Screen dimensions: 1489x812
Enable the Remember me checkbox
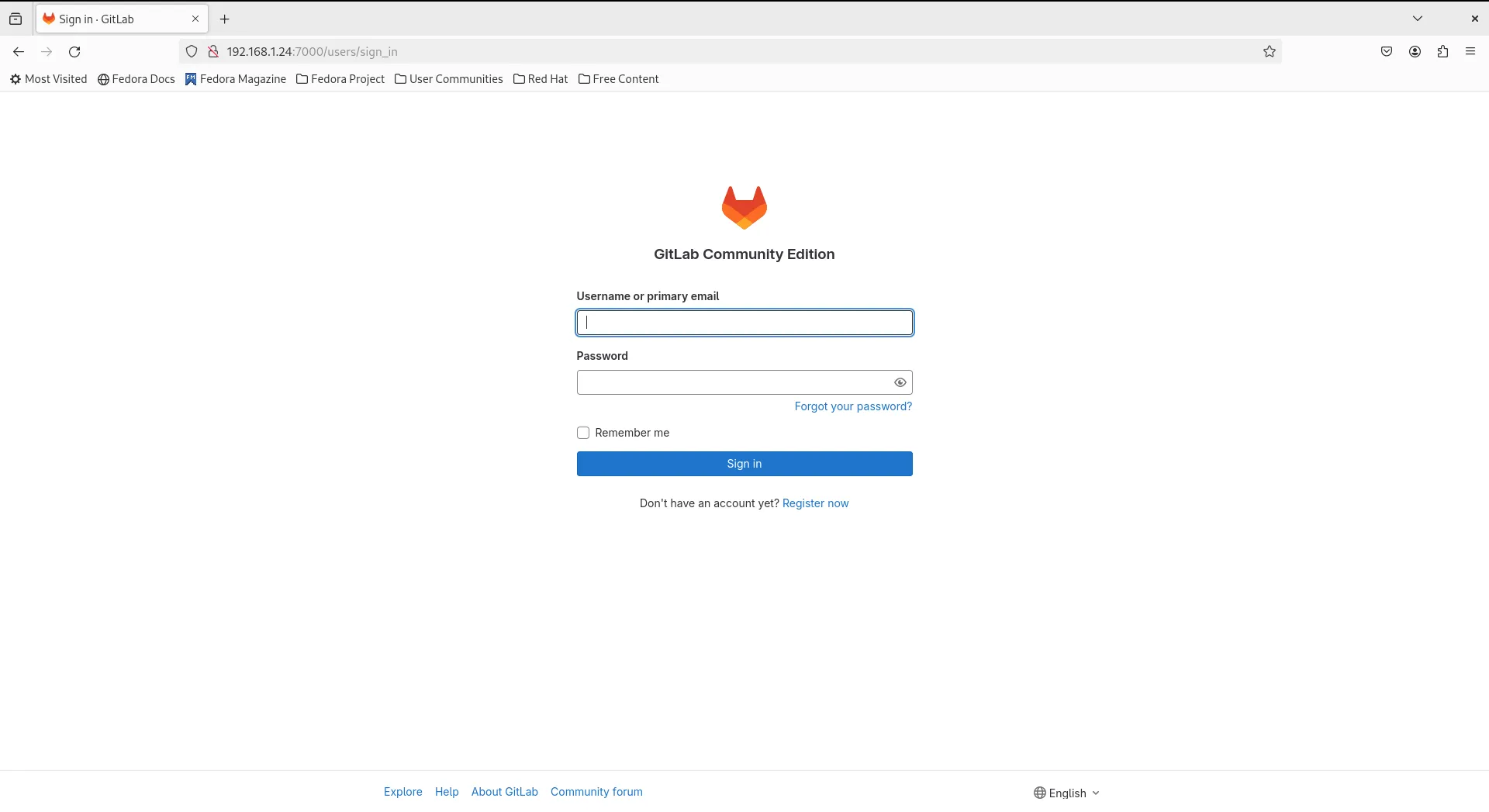click(583, 433)
